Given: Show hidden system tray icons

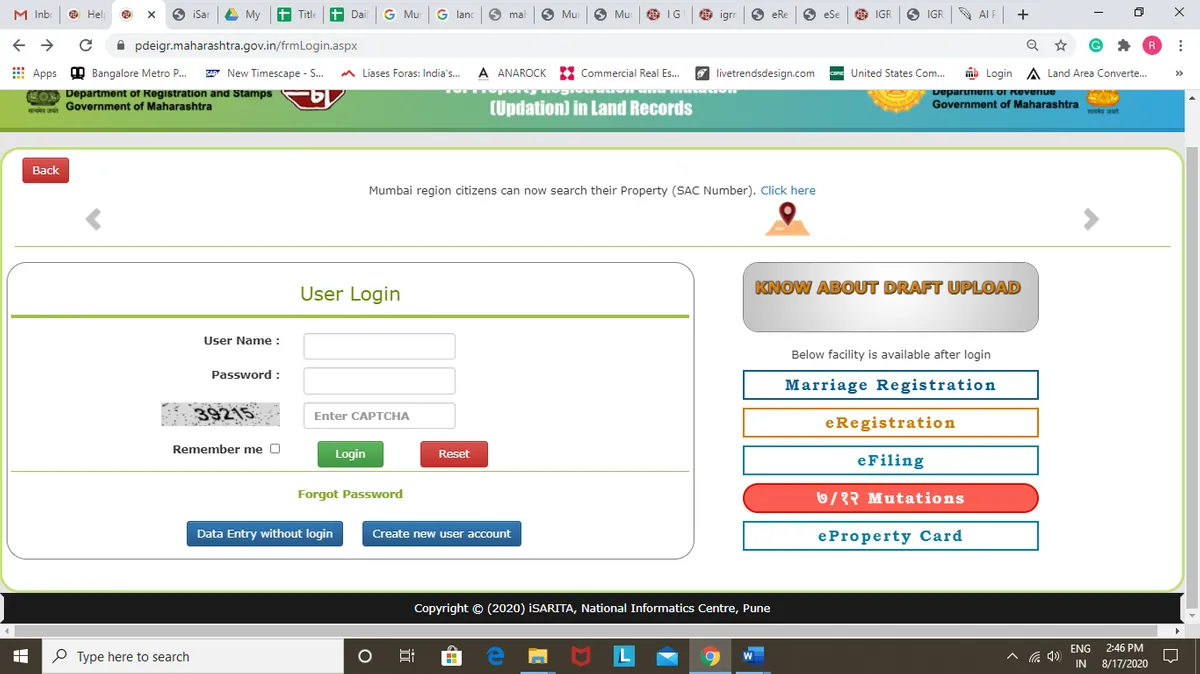Looking at the screenshot, I should tap(1012, 657).
